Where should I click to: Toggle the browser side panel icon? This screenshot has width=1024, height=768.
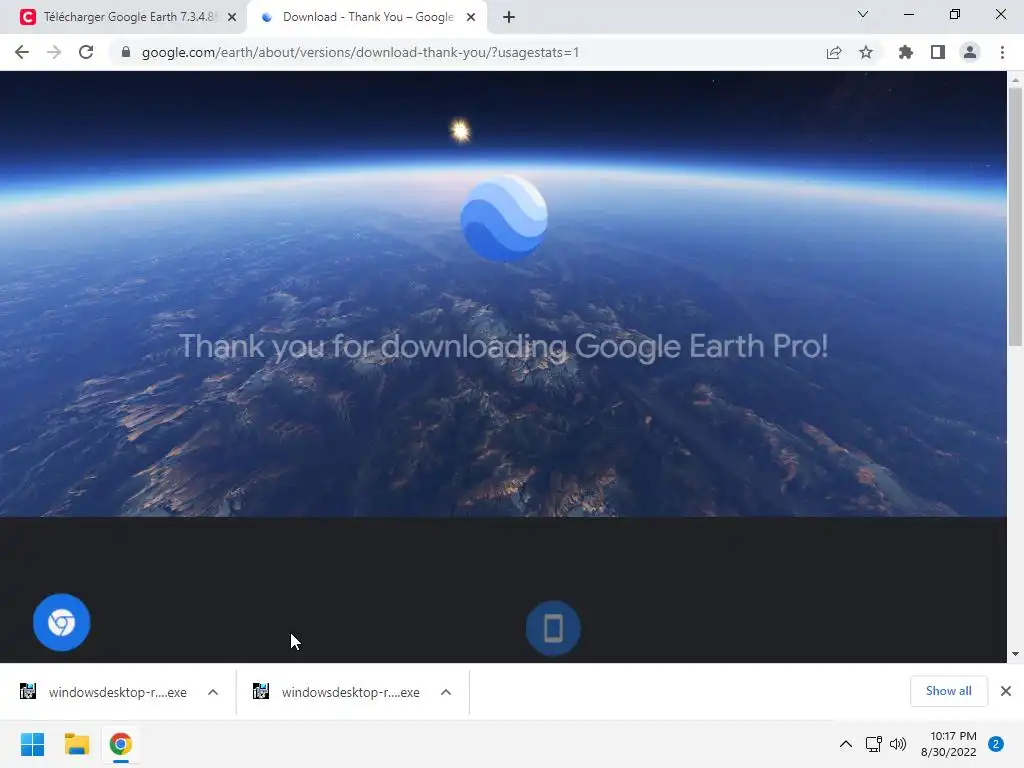[938, 52]
